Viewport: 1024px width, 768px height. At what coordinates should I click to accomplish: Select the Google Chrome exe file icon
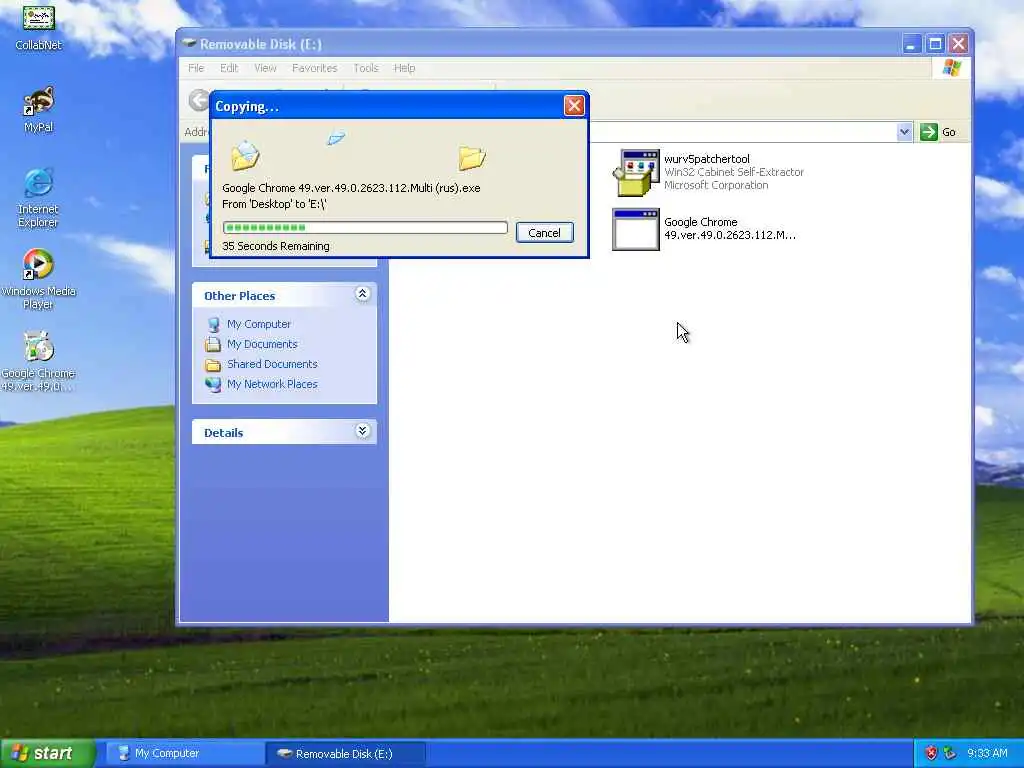pos(636,229)
